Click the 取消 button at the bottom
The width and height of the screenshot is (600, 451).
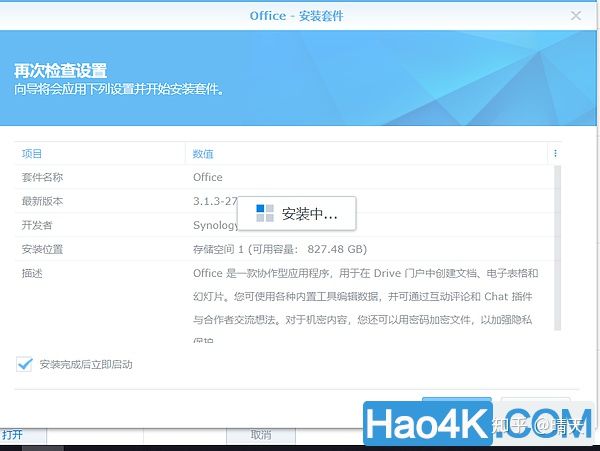(x=261, y=435)
